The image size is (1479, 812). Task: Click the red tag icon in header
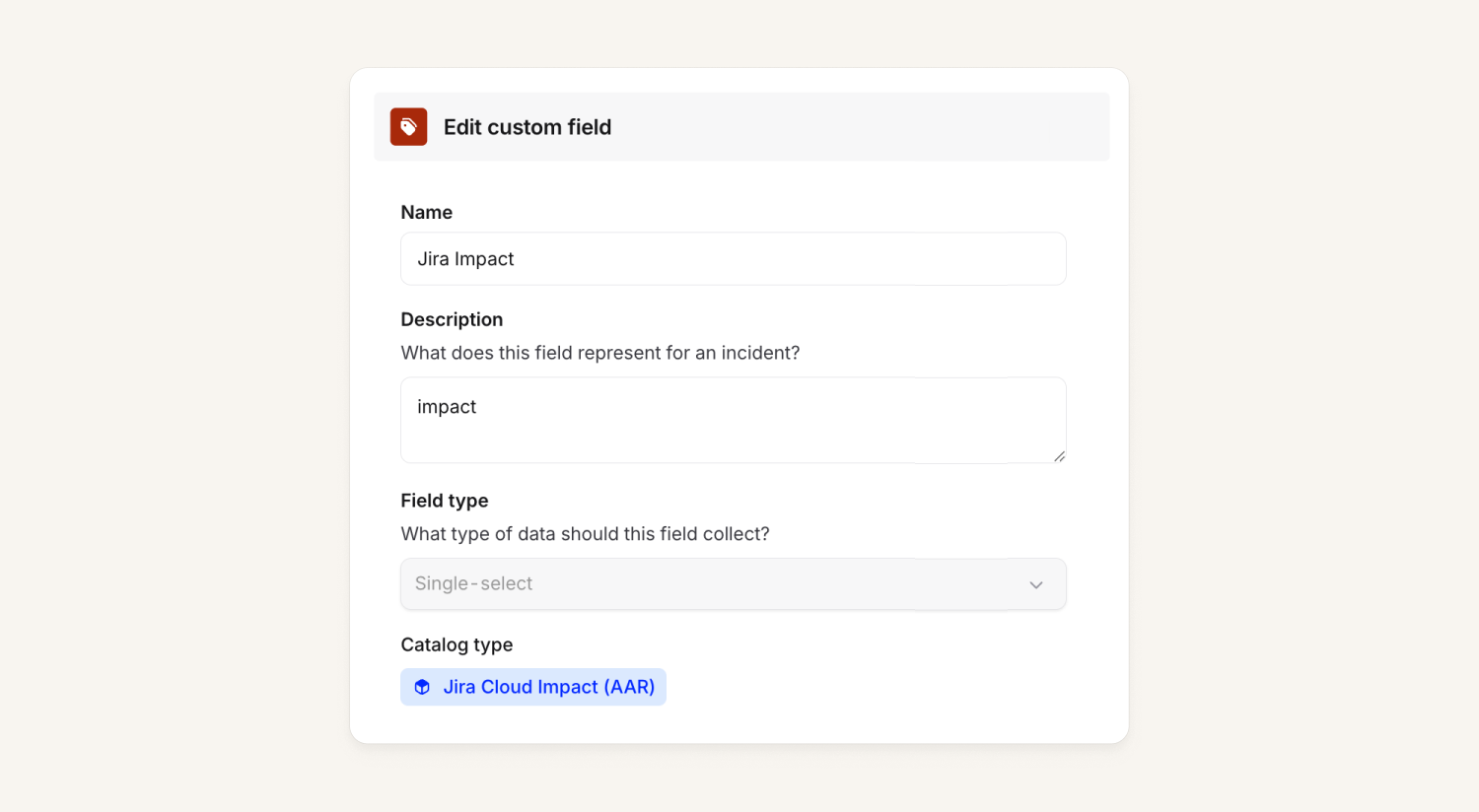408,127
